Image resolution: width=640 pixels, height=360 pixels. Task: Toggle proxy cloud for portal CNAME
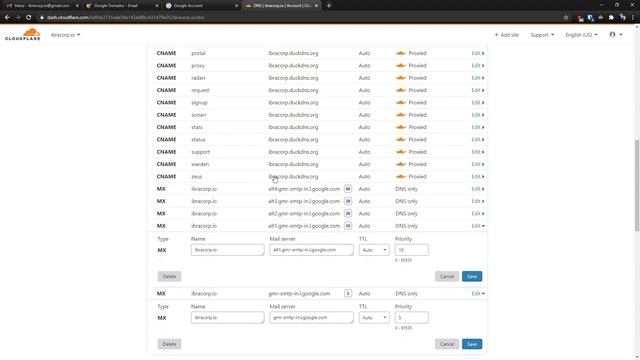(401, 53)
